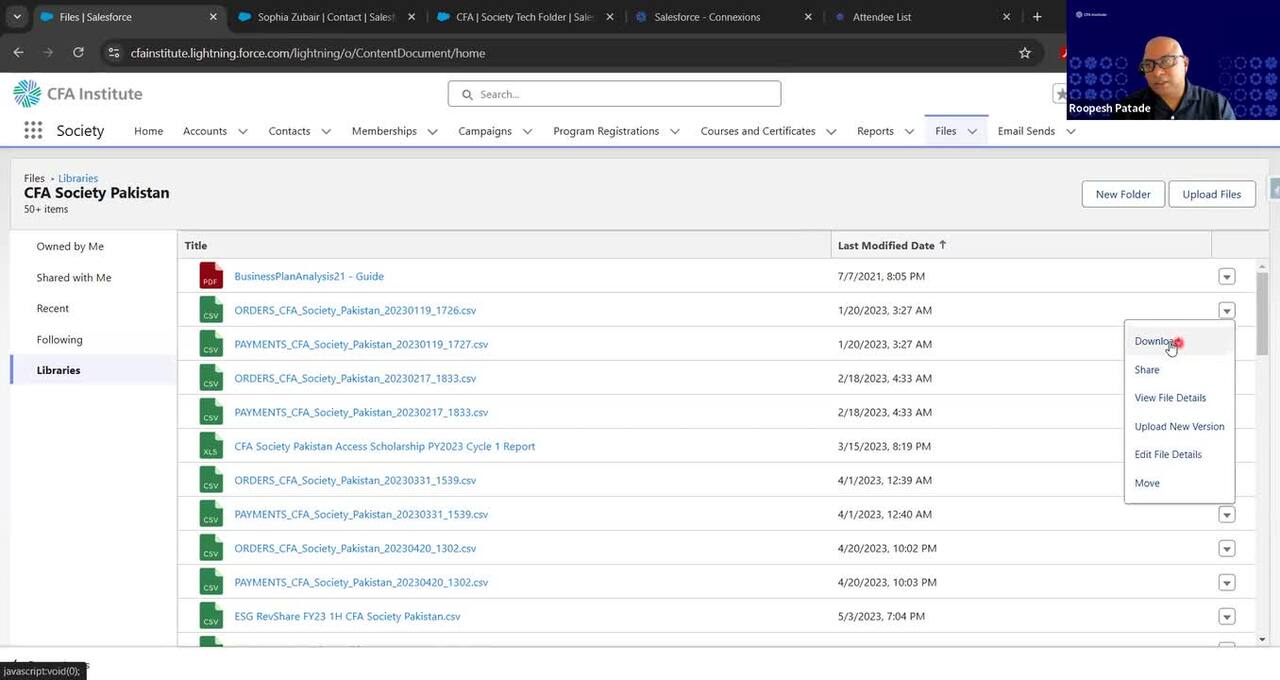The height and width of the screenshot is (680, 1280).
Task: Expand the Files nav dropdown
Action: pos(972,131)
